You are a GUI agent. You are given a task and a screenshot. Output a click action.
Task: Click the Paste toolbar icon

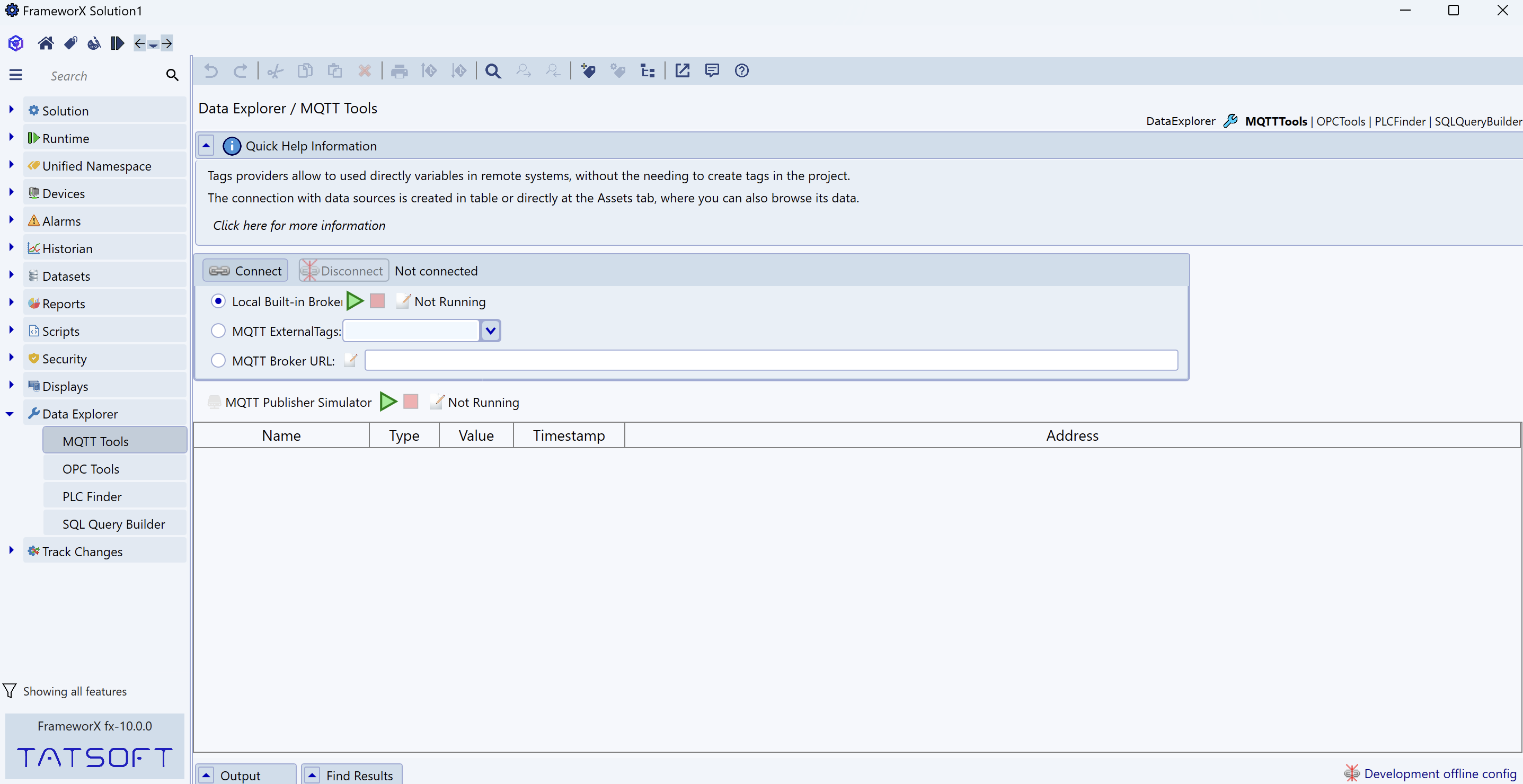[x=334, y=71]
